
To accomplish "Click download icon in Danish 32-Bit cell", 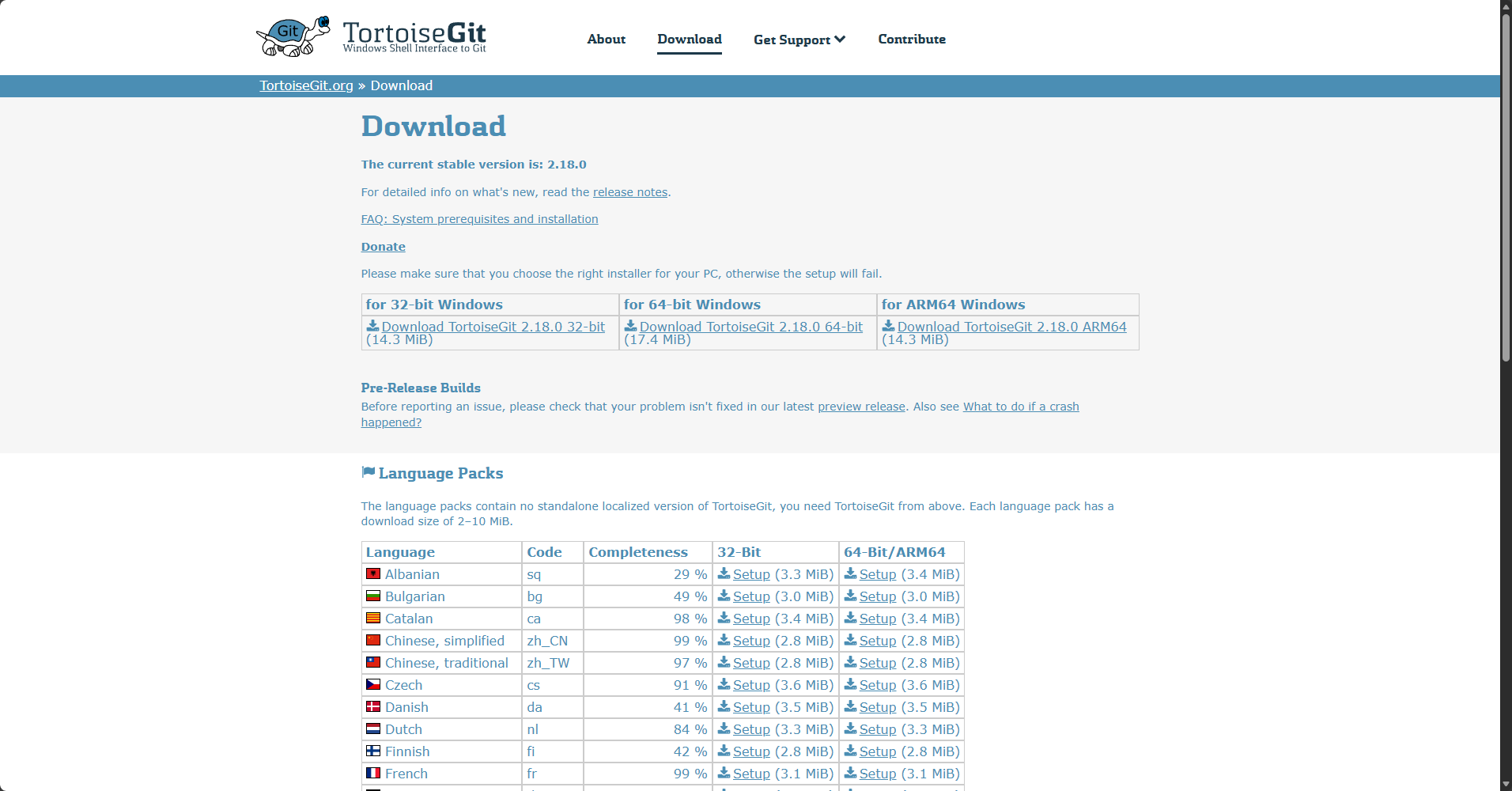I will (x=724, y=706).
